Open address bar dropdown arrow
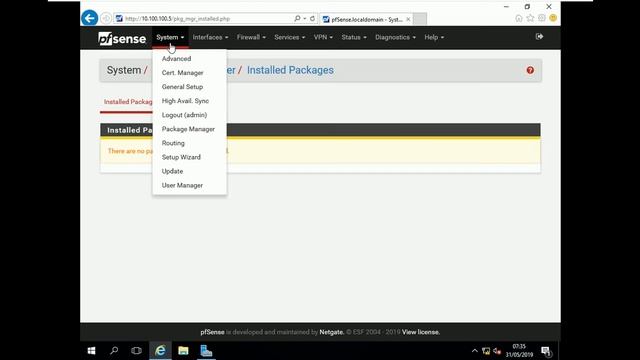Screen dimensions: 640x360 tap(304, 18)
